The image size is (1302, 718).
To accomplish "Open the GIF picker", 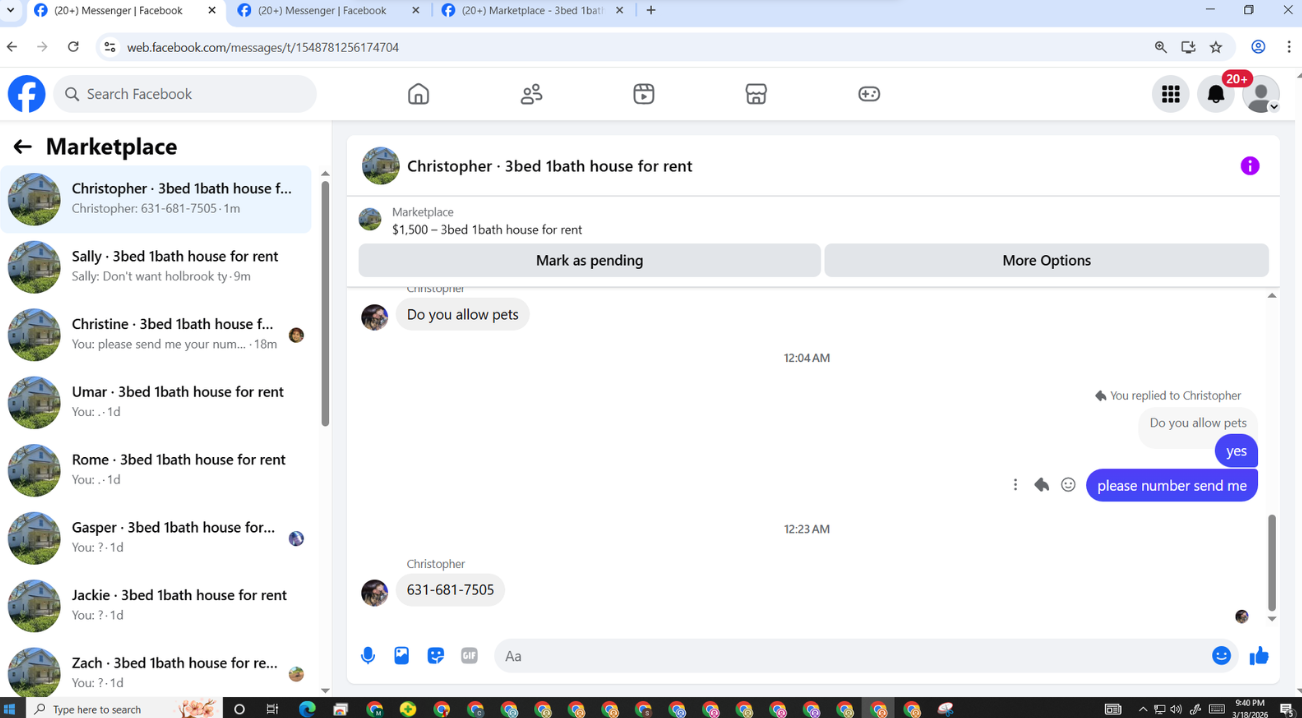I will tap(469, 656).
